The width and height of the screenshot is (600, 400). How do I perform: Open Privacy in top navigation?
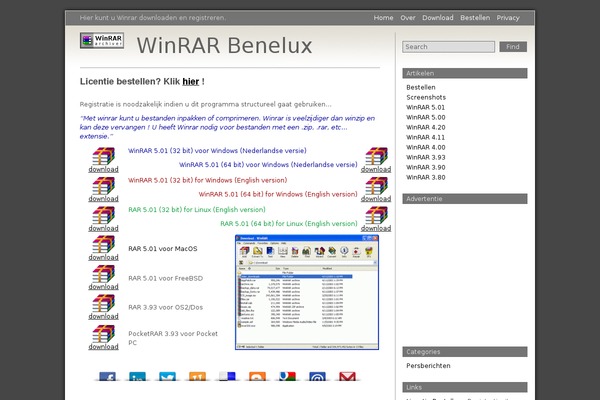pyautogui.click(x=508, y=18)
